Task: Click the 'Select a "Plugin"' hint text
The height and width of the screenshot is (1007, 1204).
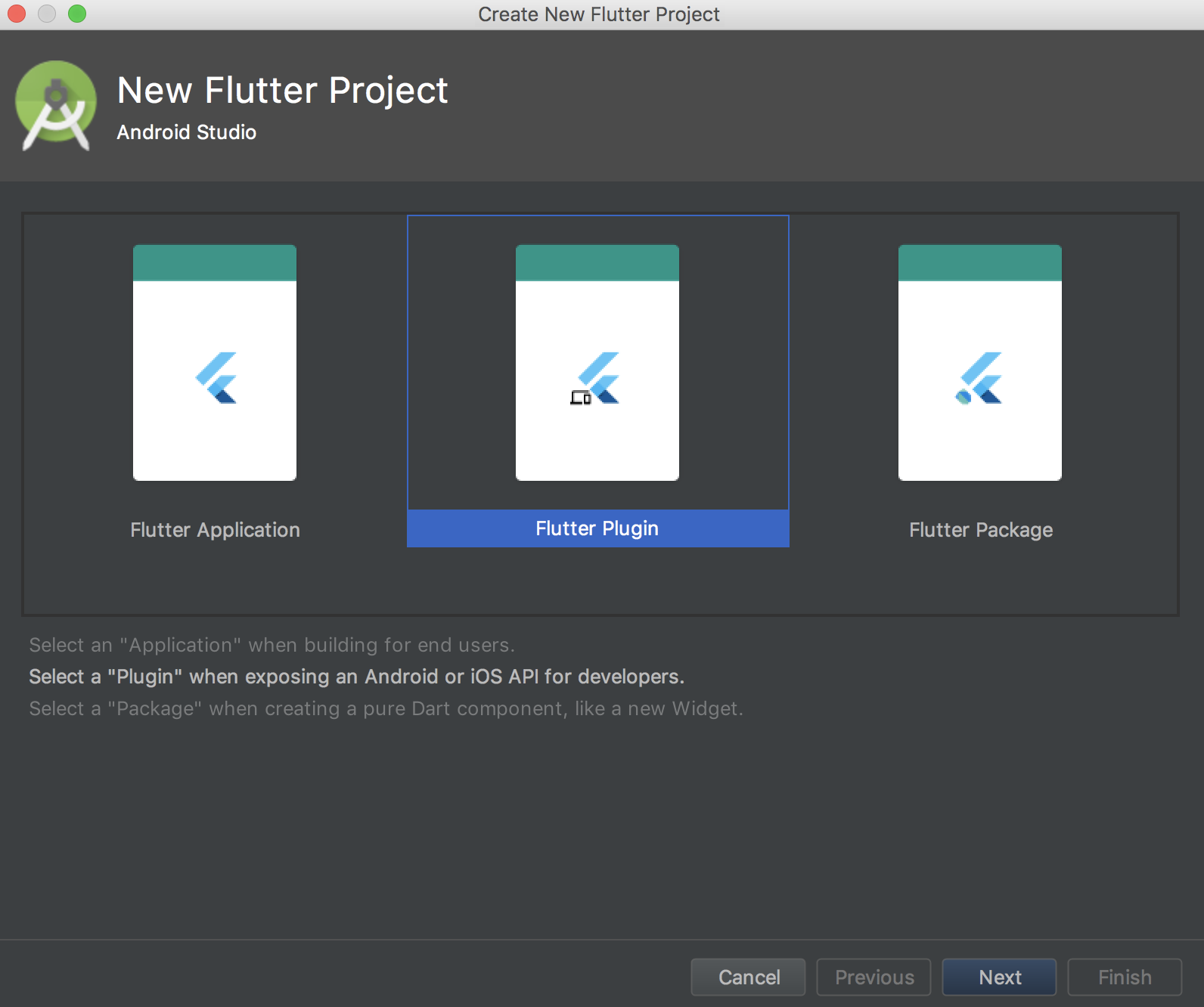Action: (356, 677)
